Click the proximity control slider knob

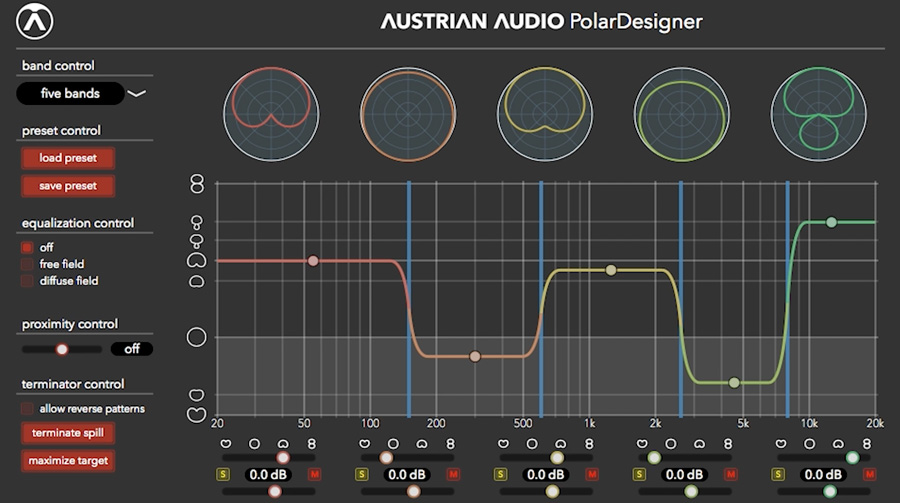[61, 349]
